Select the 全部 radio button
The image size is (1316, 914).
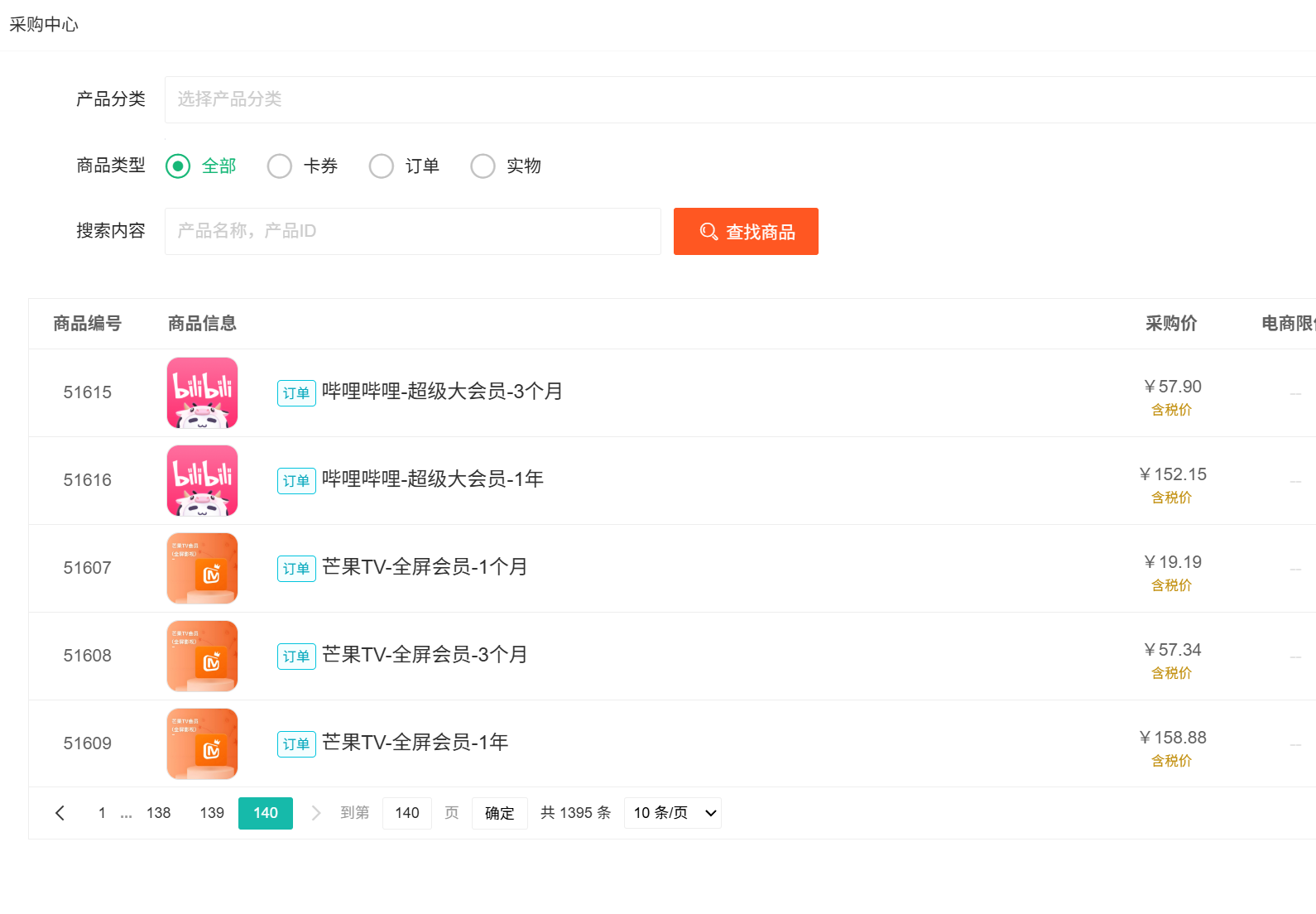[178, 166]
